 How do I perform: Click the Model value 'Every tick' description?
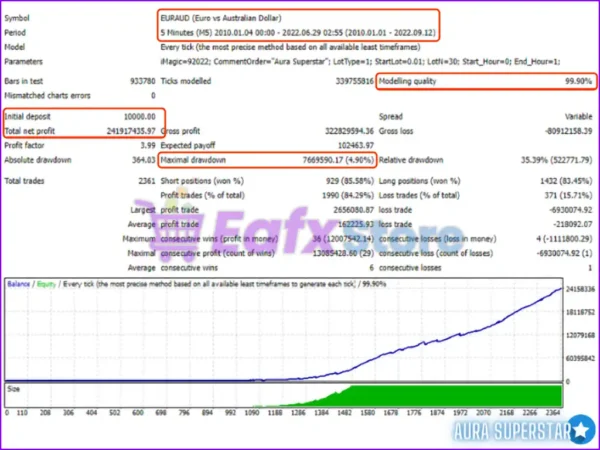(x=290, y=47)
